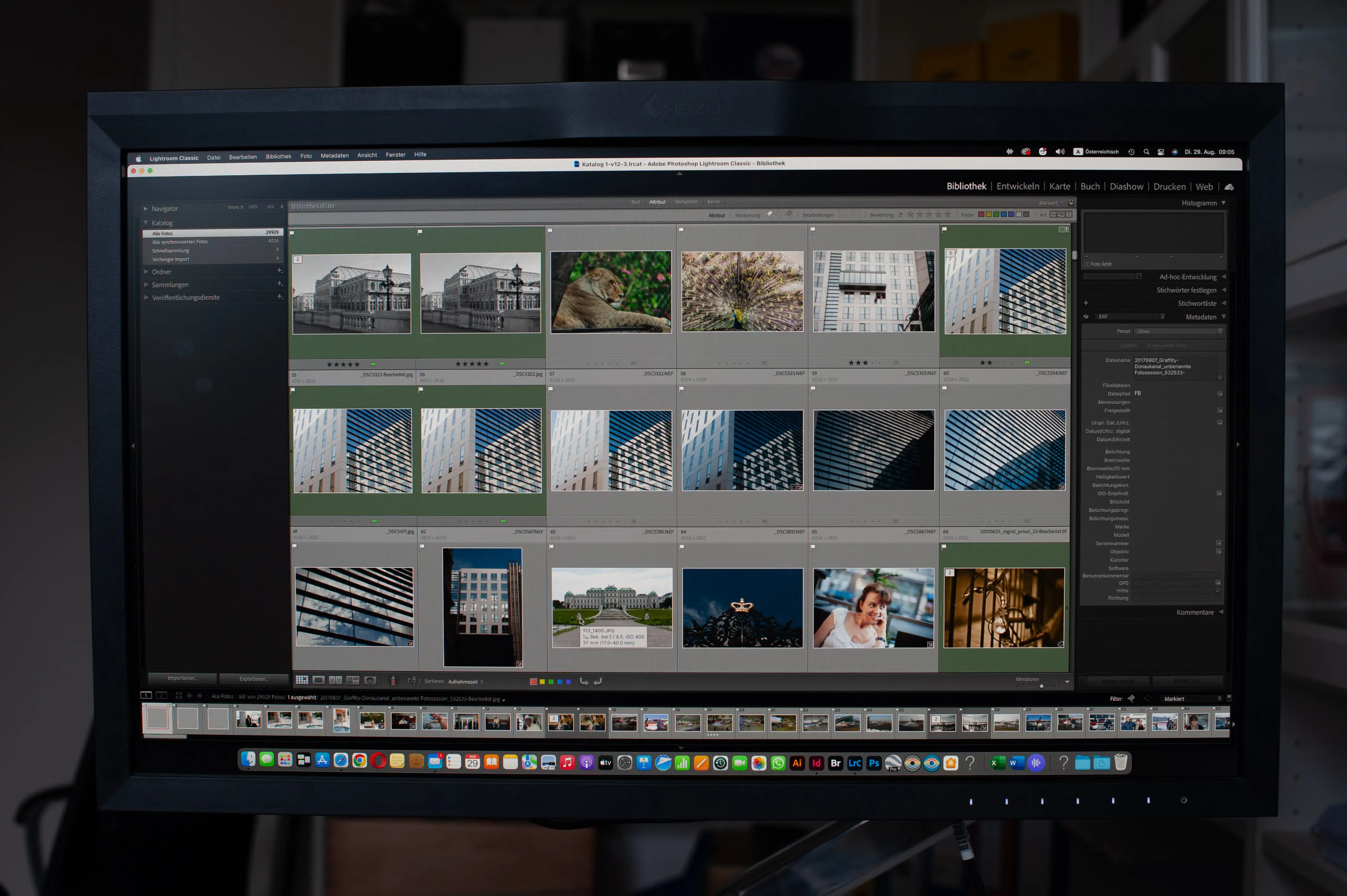Screen dimensions: 1347x896
Task: Select the Text filter tab
Action: click(x=635, y=202)
